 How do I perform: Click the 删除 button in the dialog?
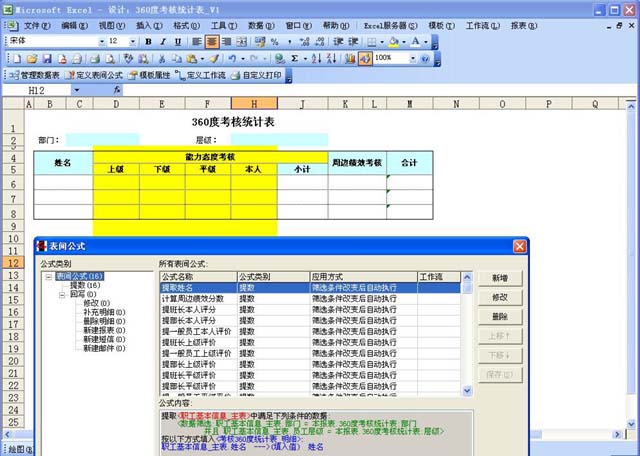pos(500,316)
